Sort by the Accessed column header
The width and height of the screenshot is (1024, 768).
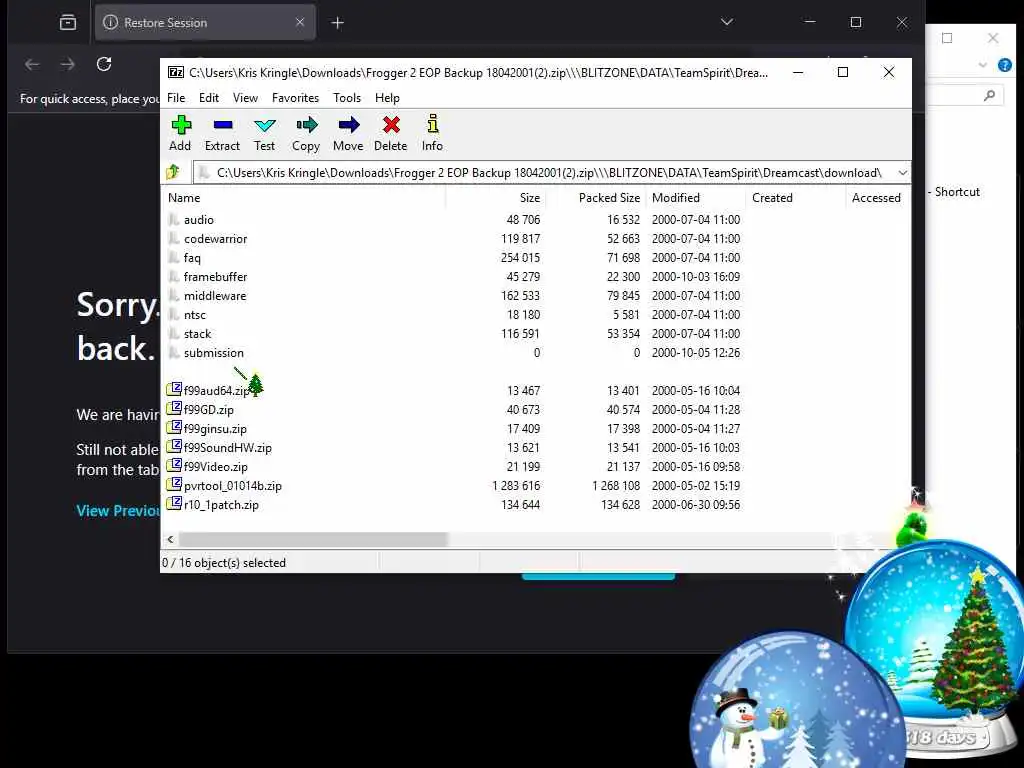click(x=878, y=197)
